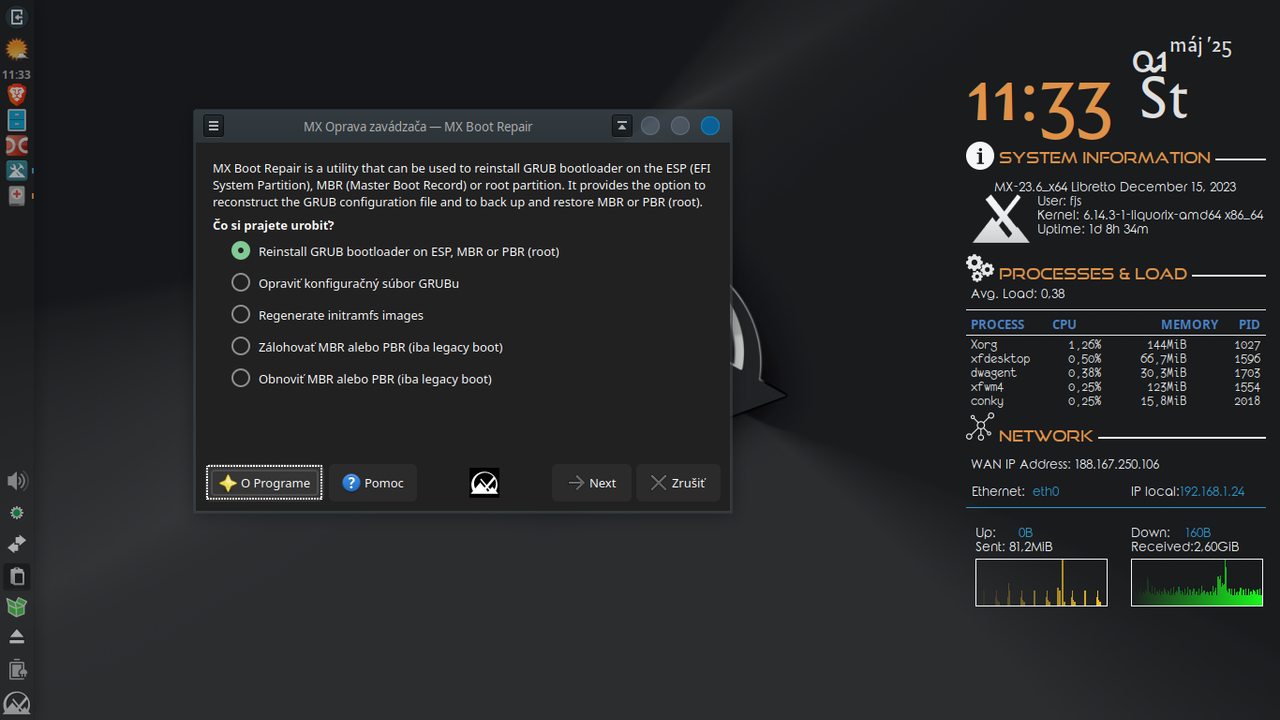The image size is (1280, 720).
Task: Launch Brave browser from the panel
Action: click(16, 95)
